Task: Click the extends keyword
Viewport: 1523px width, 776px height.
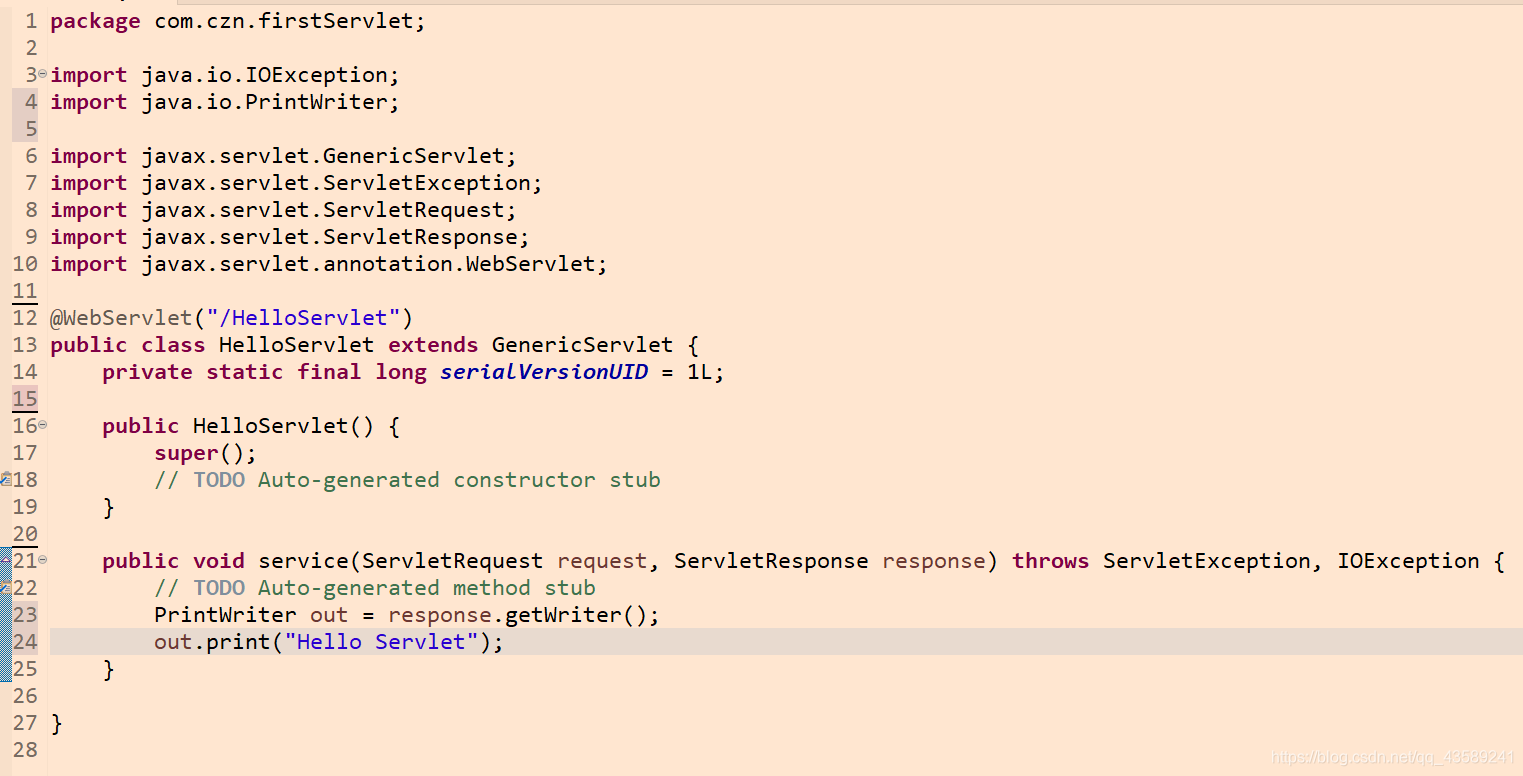Action: coord(433,345)
